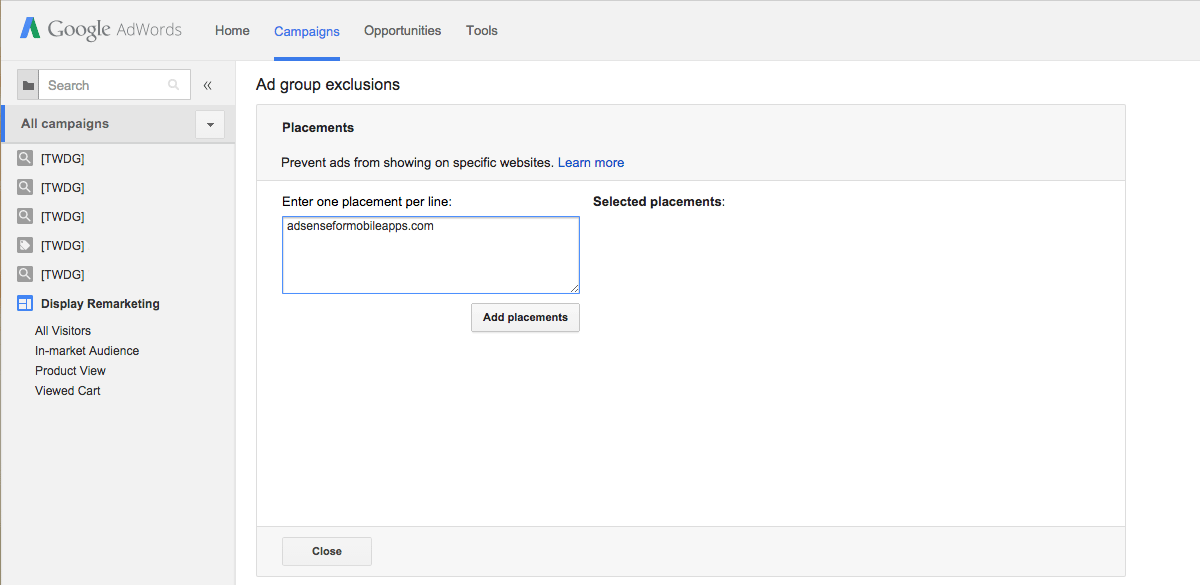Click the folder icon beside Search

28,85
